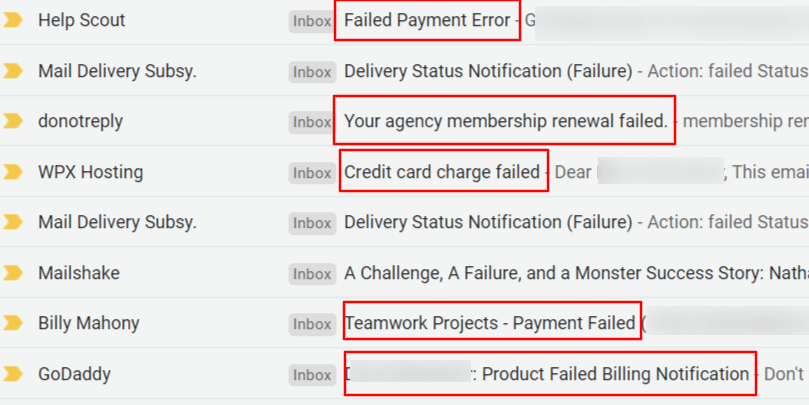Click importance marker next to Billy Mahony
This screenshot has height=405, width=809.
click(13, 323)
